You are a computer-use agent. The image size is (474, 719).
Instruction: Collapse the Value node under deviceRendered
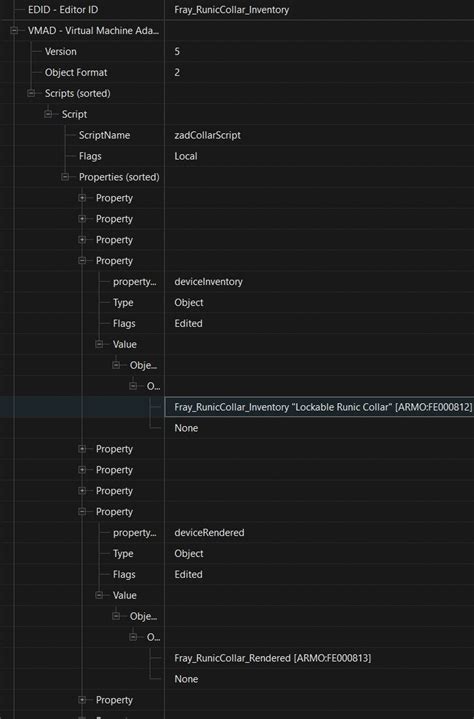pos(99,595)
